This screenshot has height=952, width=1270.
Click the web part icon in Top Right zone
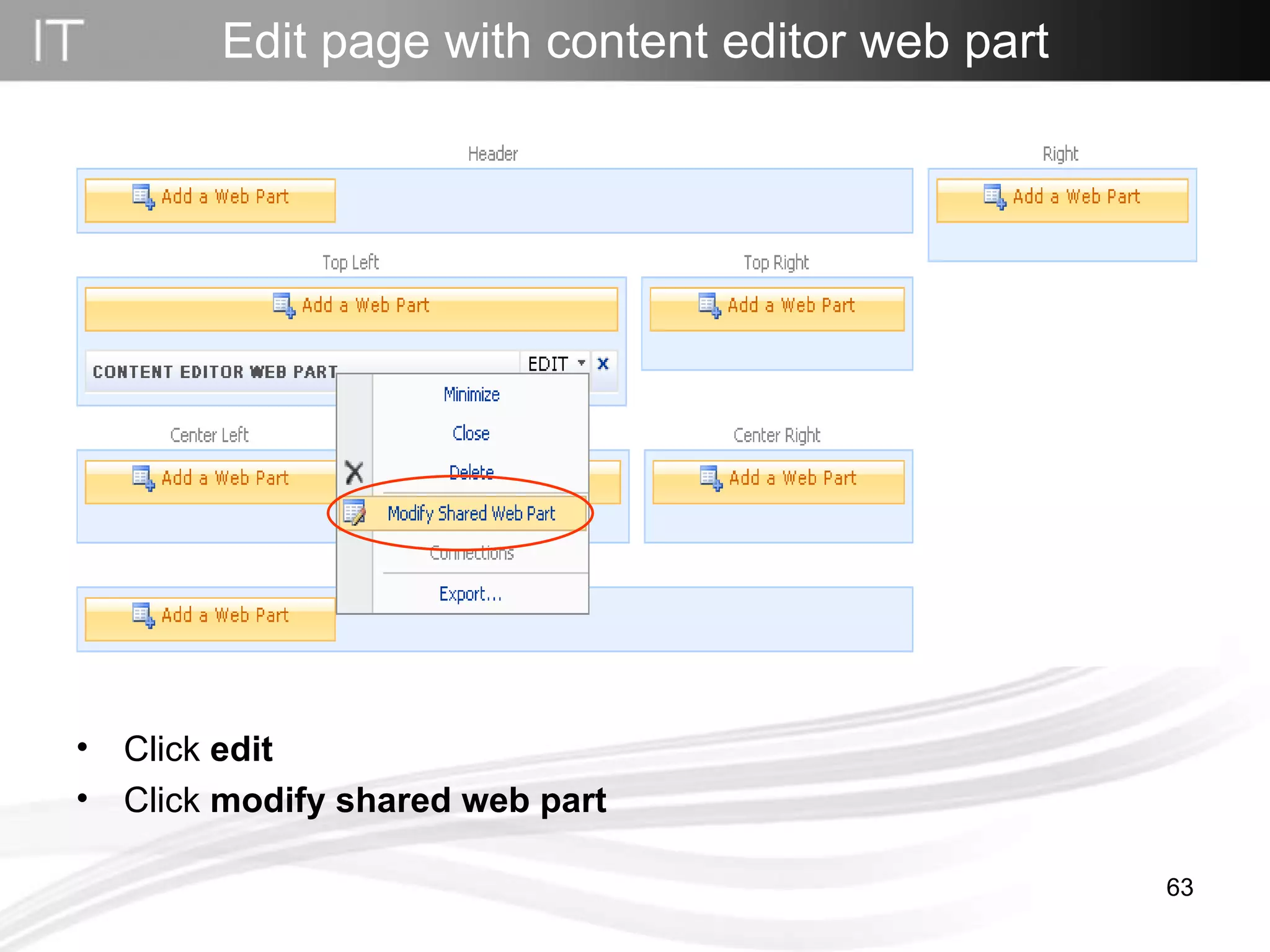click(x=709, y=305)
